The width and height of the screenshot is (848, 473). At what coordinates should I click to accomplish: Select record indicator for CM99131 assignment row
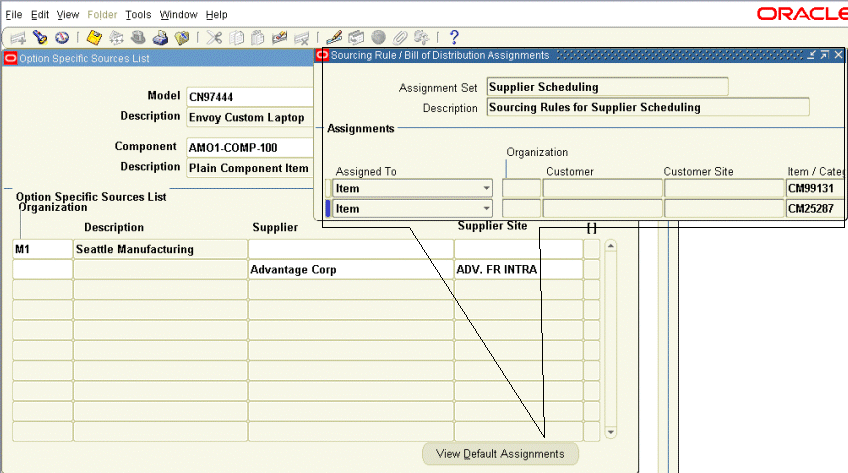coord(328,188)
